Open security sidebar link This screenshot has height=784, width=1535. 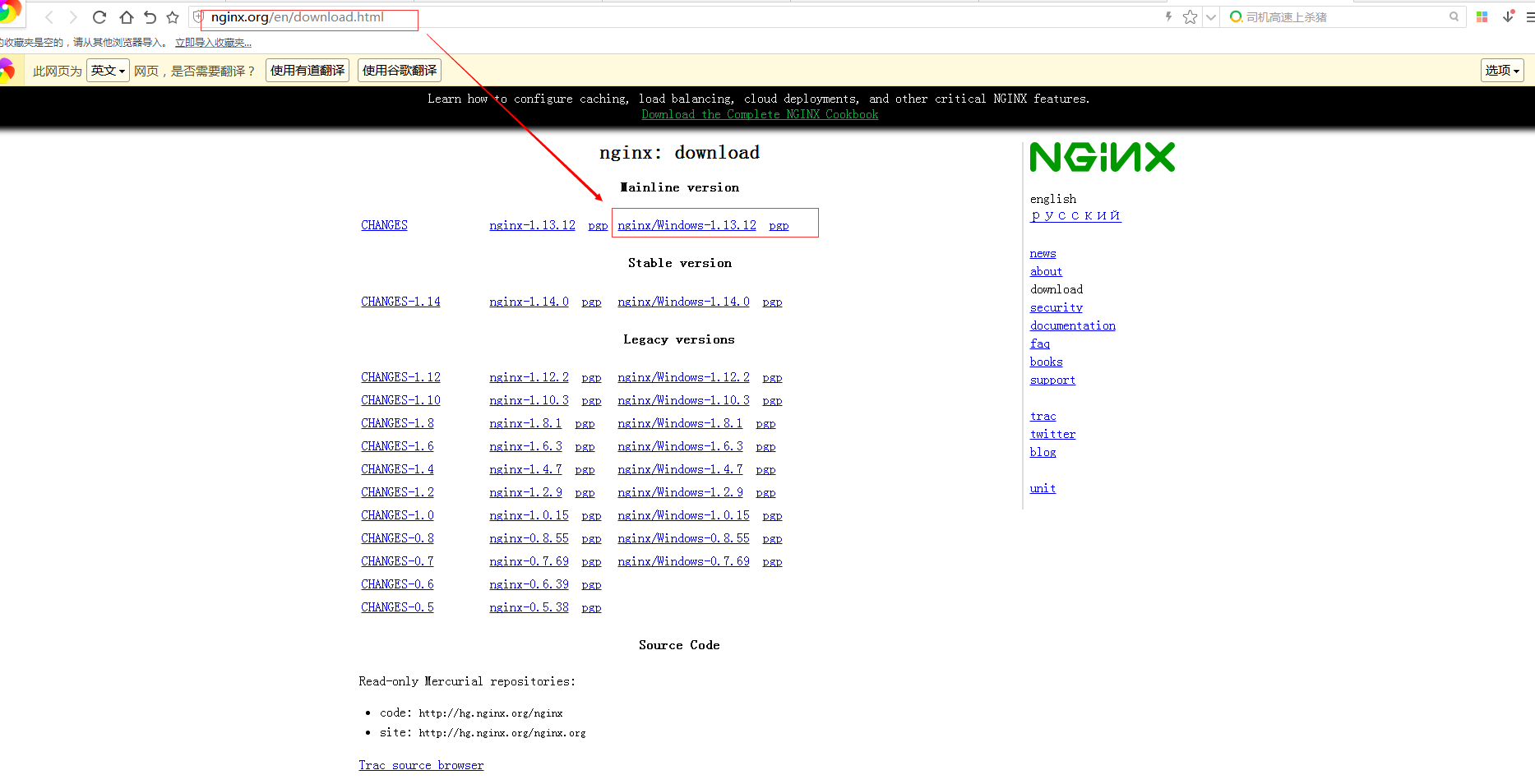(1056, 308)
